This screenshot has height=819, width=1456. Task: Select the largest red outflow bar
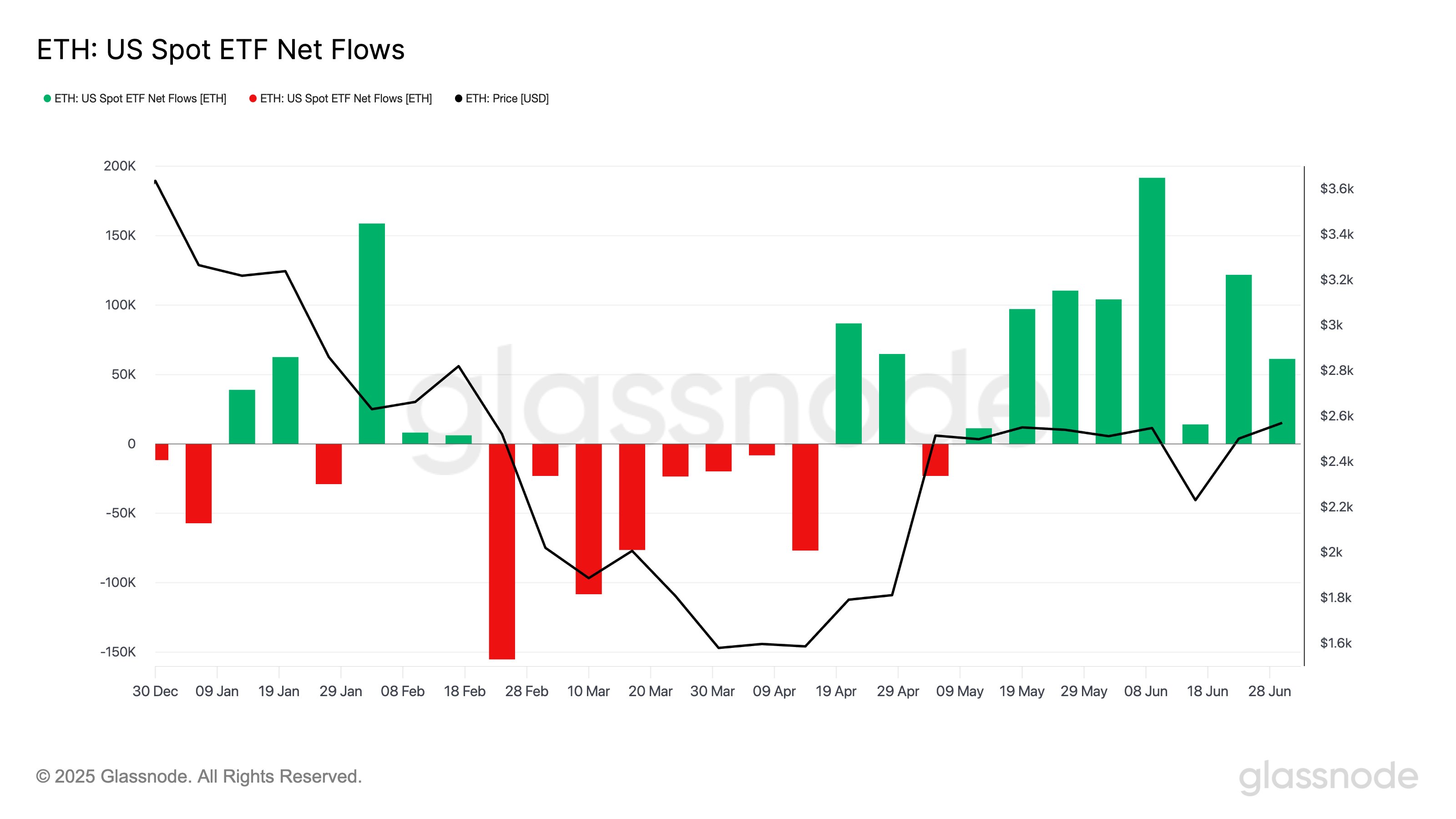502,551
